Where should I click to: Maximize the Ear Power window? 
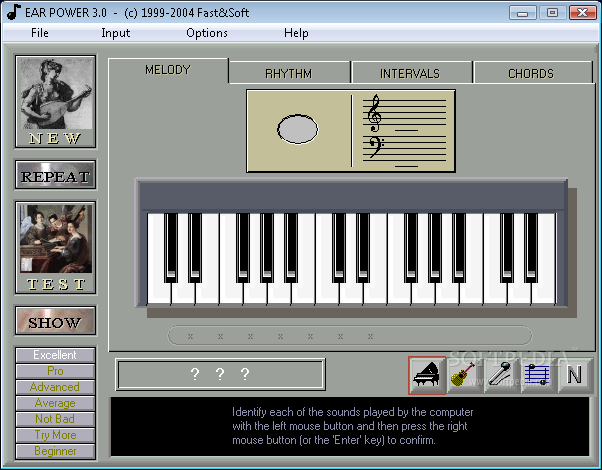552,13
